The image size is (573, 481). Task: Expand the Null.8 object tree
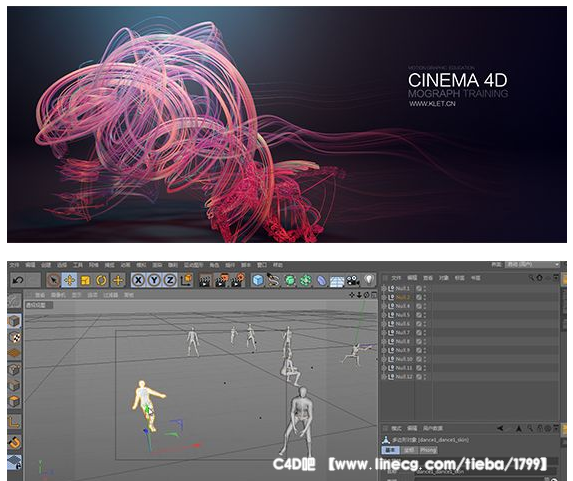384,341
